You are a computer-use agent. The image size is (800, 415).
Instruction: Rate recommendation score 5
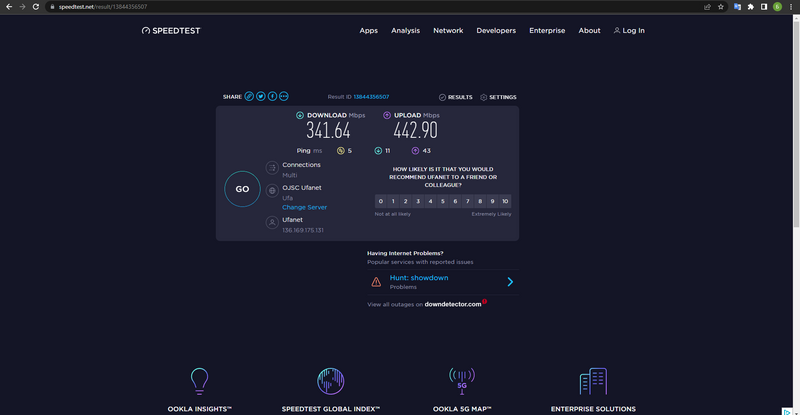[443, 201]
